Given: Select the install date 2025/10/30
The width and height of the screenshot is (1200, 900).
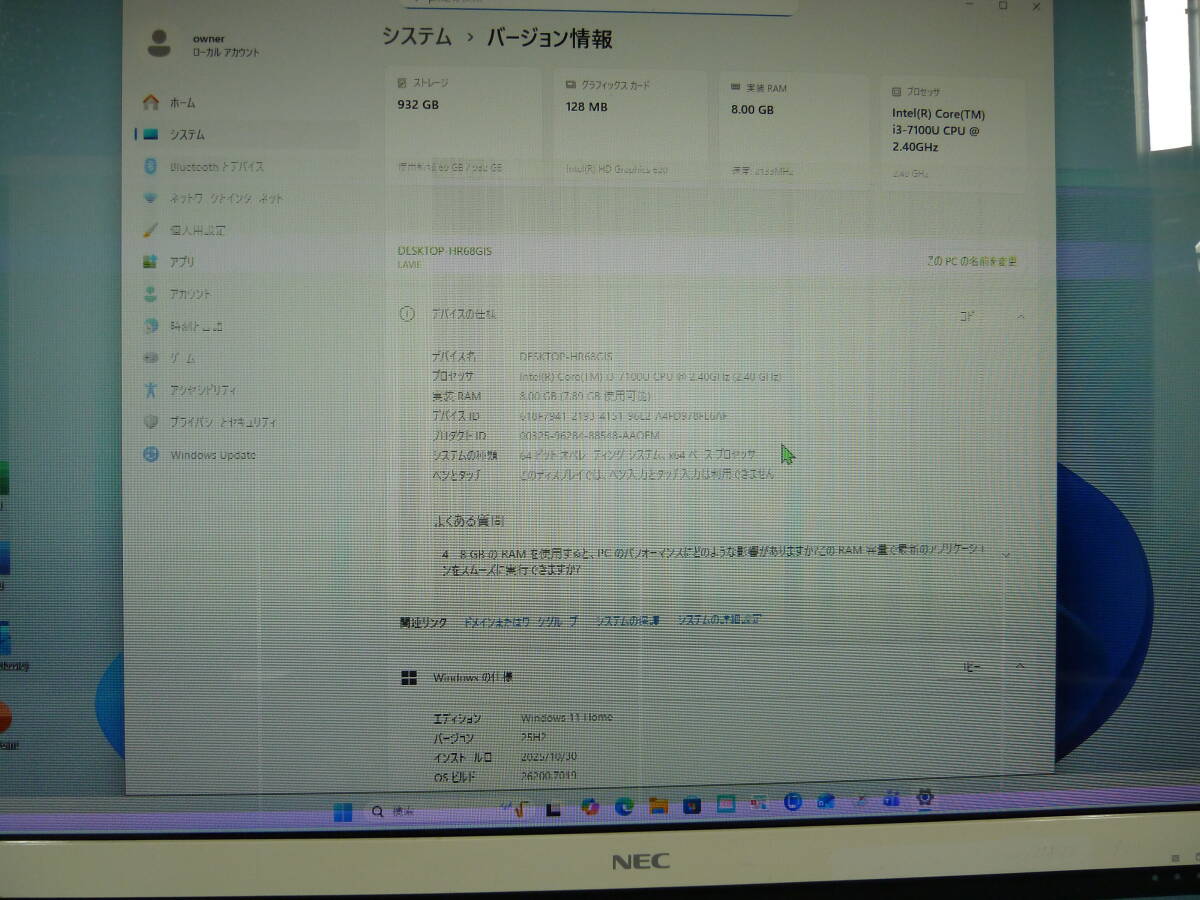Looking at the screenshot, I should (x=549, y=757).
